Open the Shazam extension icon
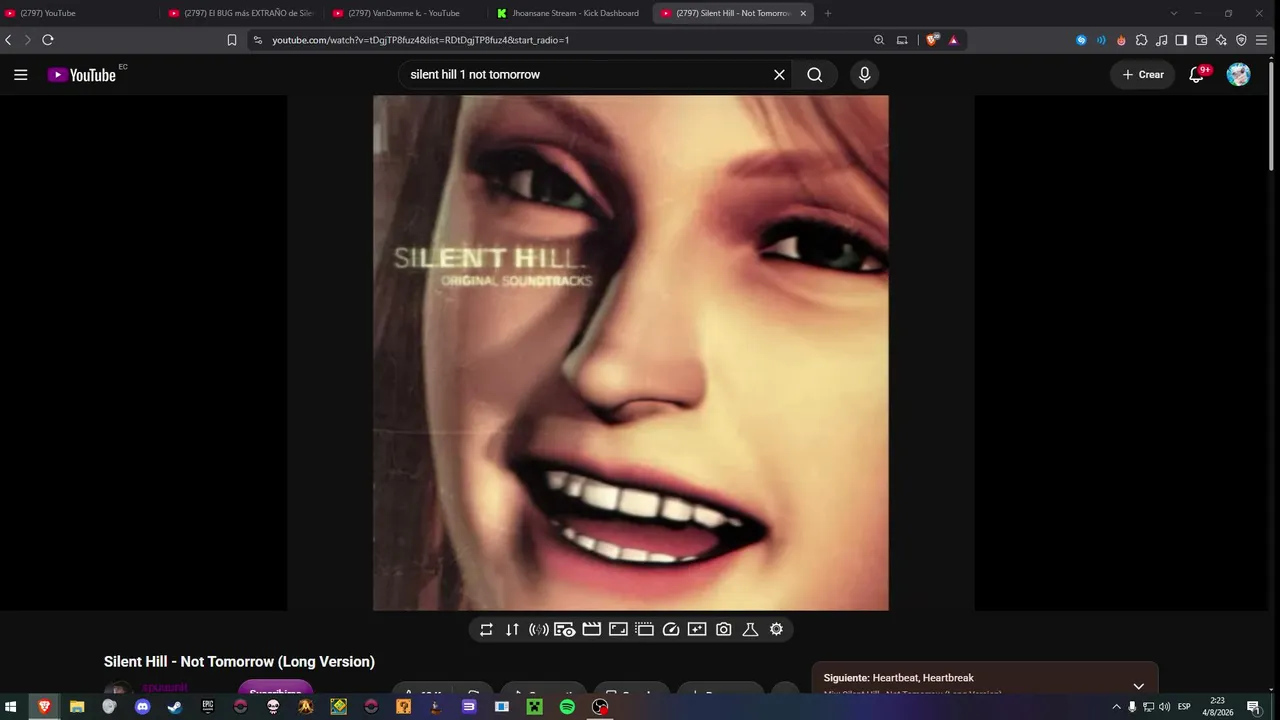Screen dimensions: 1280x720 [1081, 40]
